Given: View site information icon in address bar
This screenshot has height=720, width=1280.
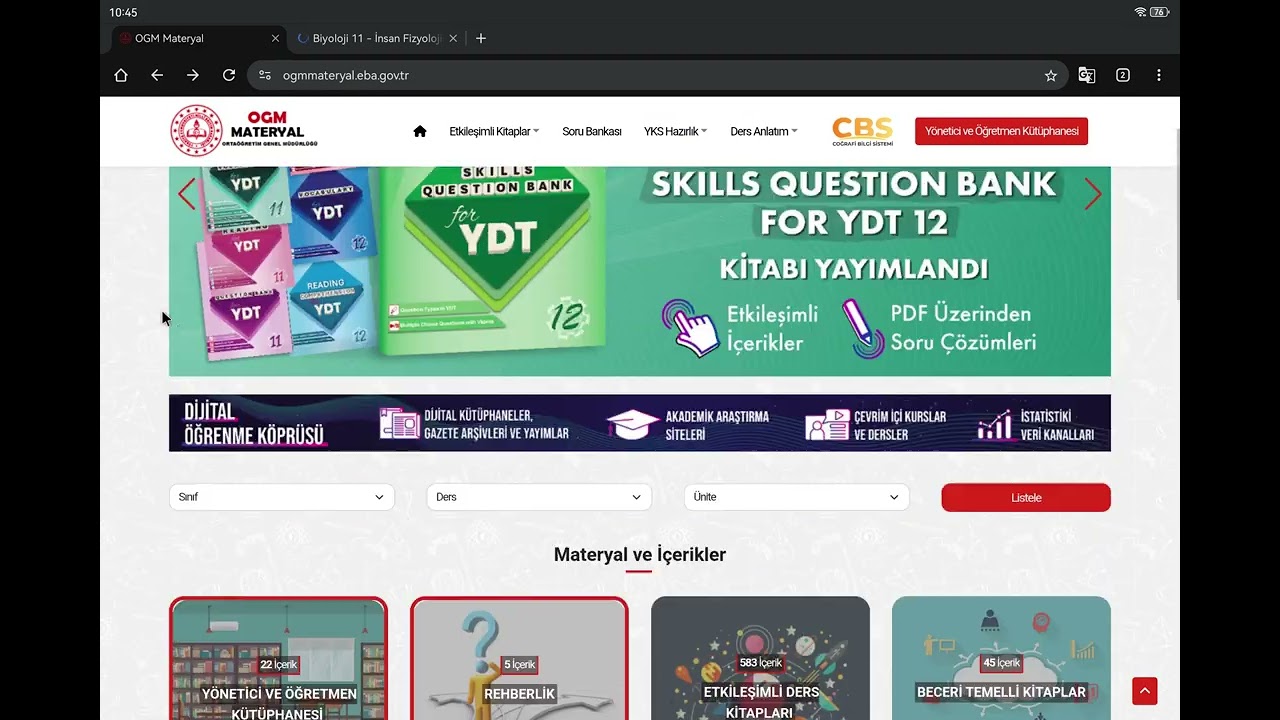Looking at the screenshot, I should (x=265, y=75).
